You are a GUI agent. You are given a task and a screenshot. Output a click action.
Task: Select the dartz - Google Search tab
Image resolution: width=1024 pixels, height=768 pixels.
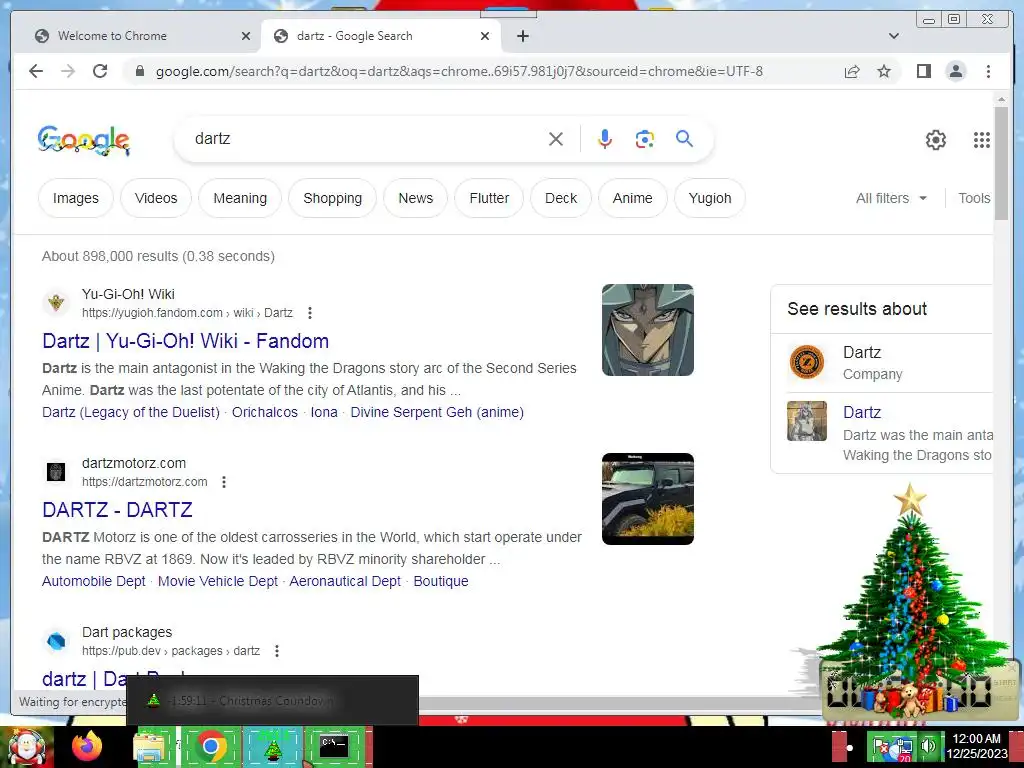tap(381, 36)
